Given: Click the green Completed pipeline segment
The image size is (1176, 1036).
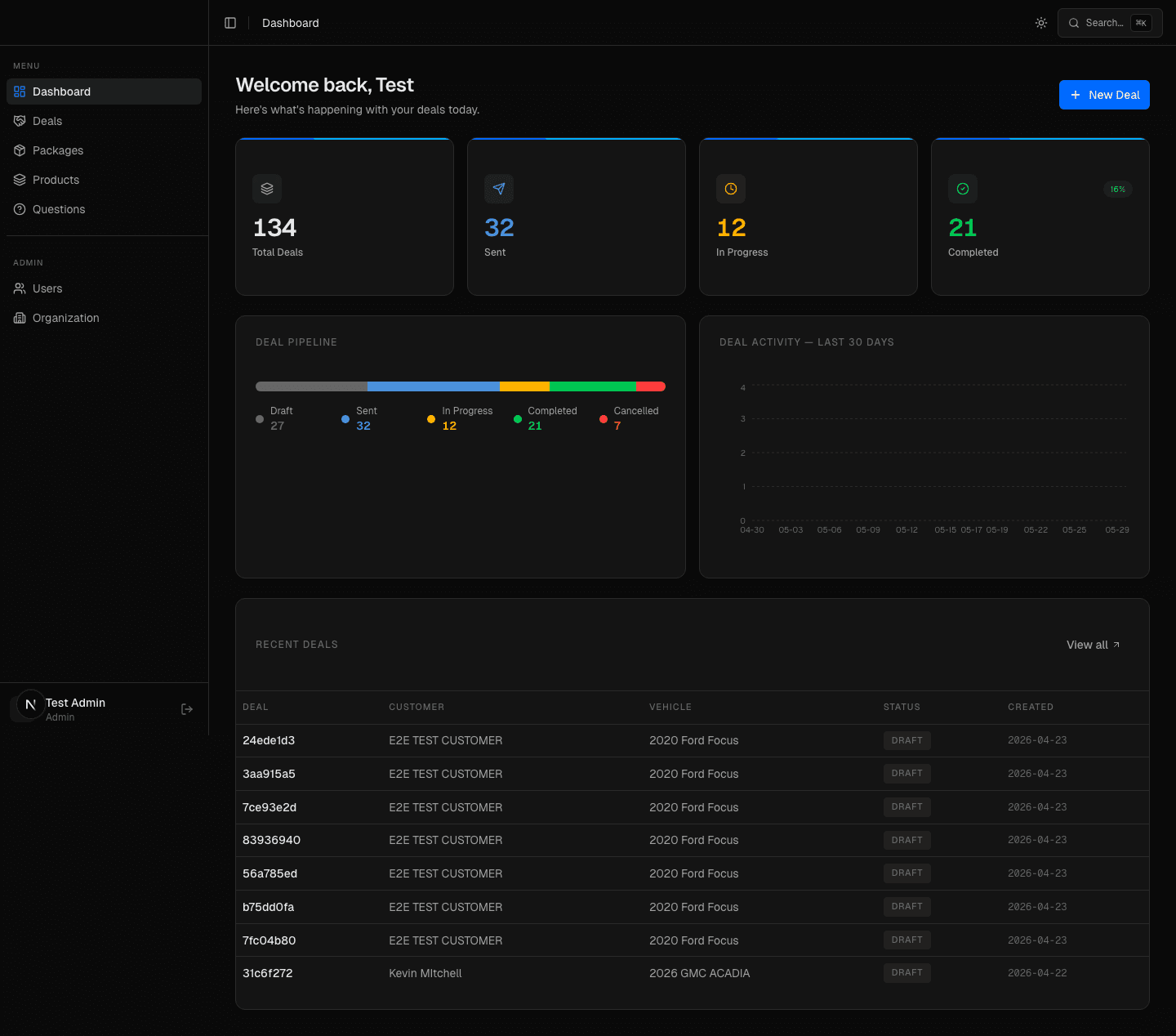Looking at the screenshot, I should tap(593, 386).
